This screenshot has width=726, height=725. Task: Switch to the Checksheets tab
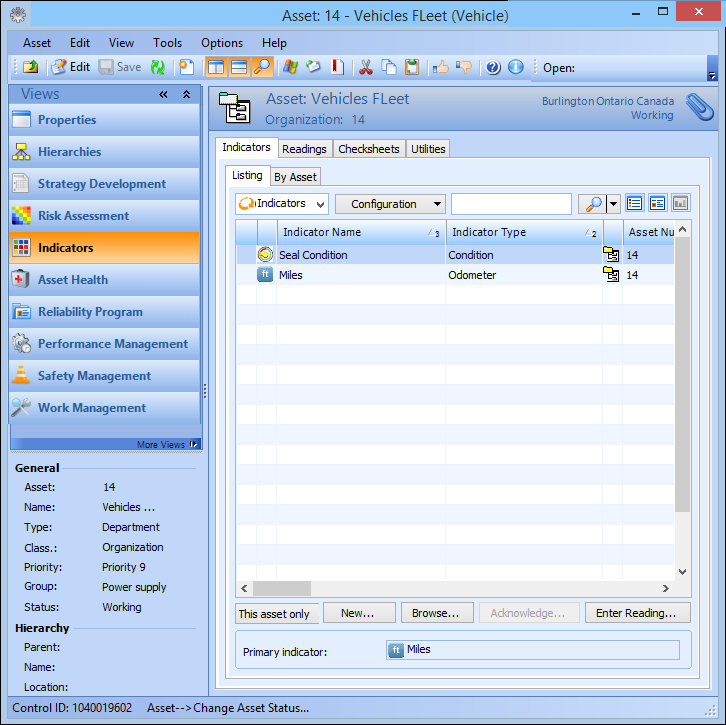tap(368, 149)
